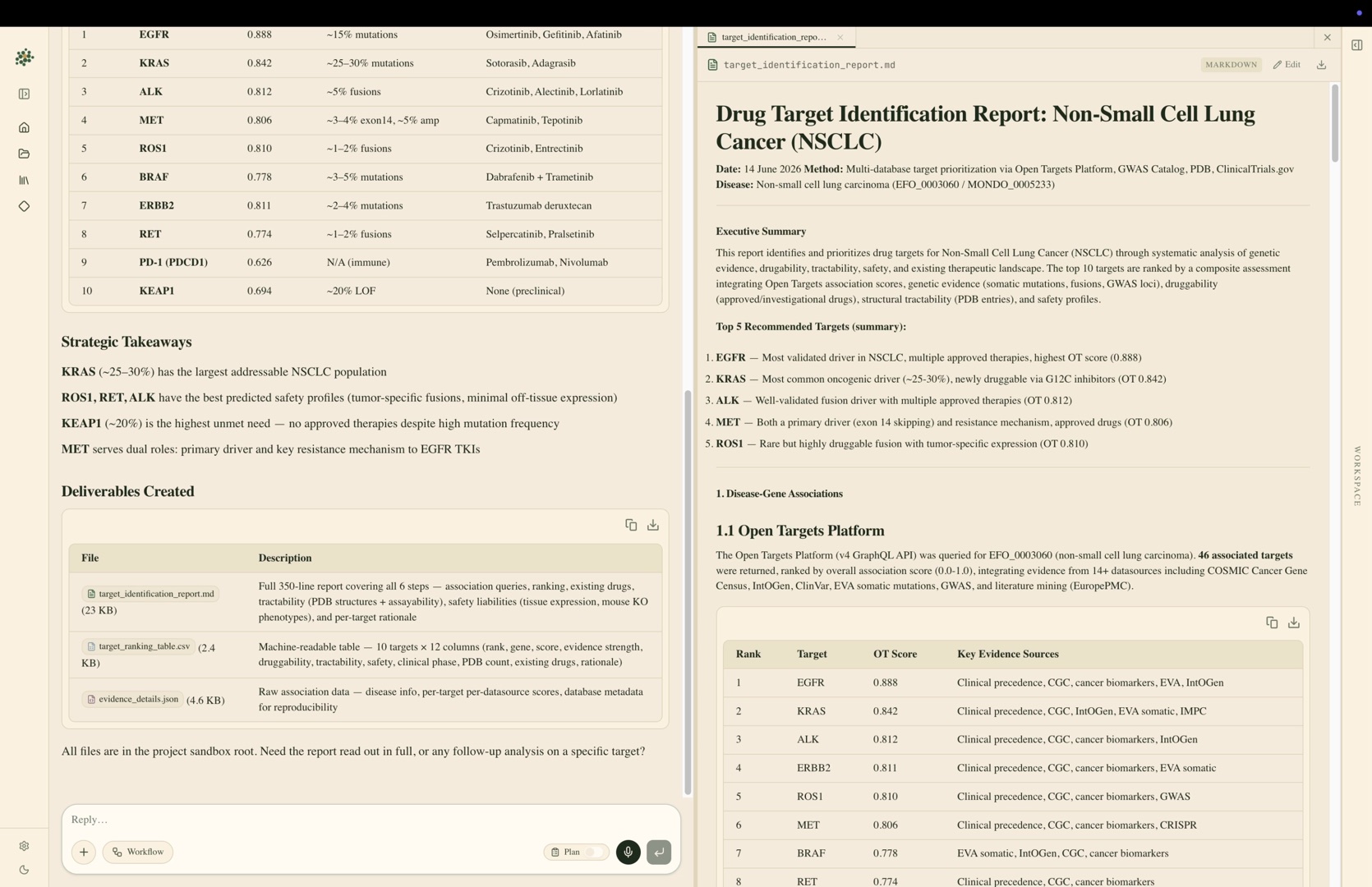The width and height of the screenshot is (1372, 887).
Task: Copy the Deliverables Created table
Action: [x=631, y=525]
